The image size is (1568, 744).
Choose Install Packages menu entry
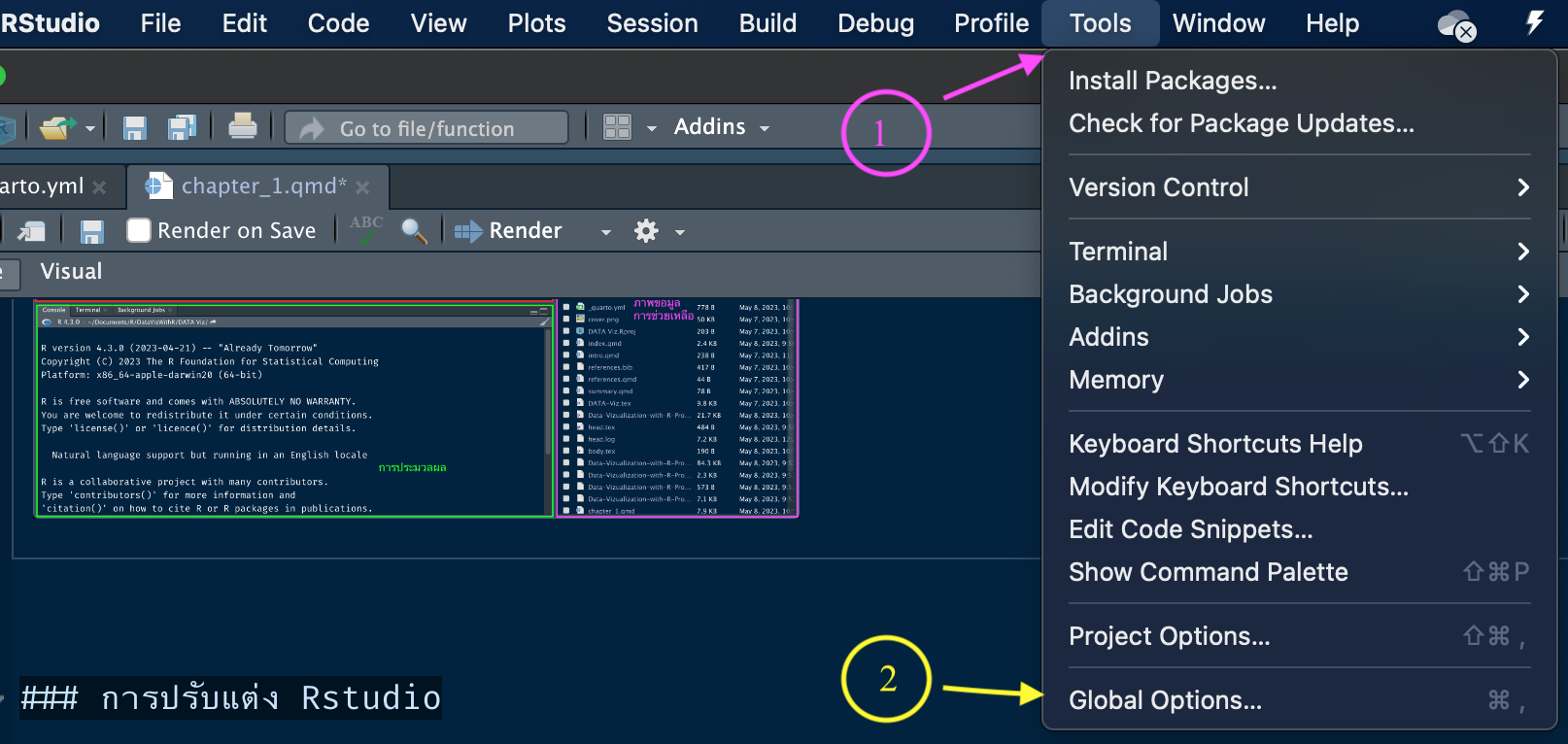[x=1173, y=81]
